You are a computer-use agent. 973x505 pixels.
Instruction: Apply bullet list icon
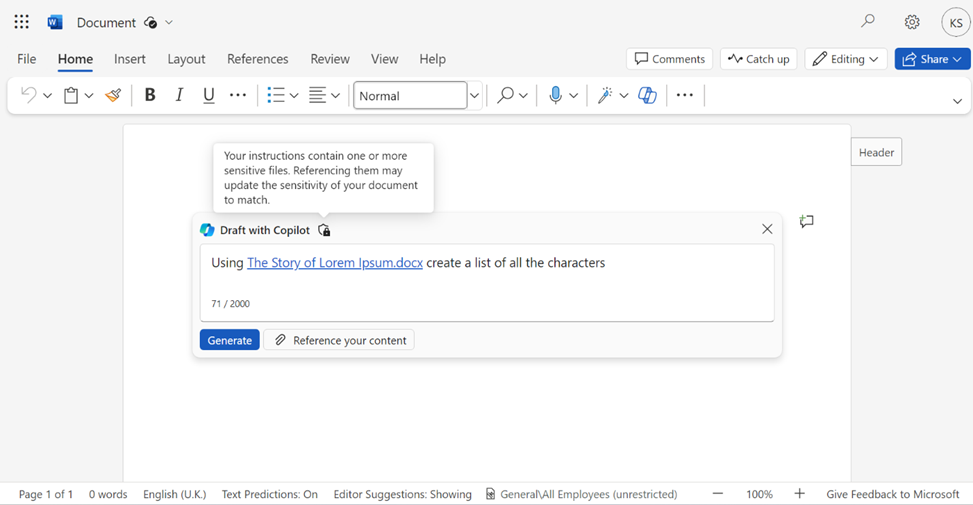[276, 95]
